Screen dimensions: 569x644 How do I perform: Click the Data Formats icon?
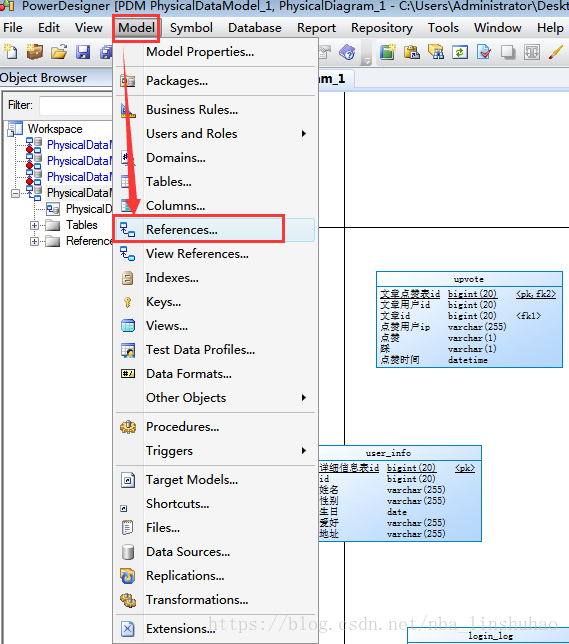coord(128,374)
